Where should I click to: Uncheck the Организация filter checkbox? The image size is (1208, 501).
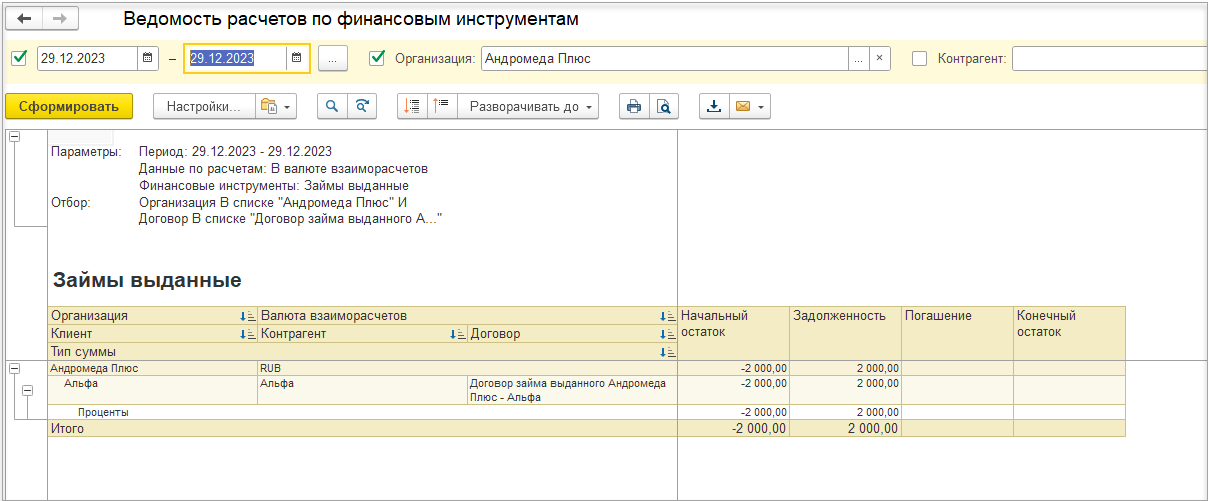point(377,58)
